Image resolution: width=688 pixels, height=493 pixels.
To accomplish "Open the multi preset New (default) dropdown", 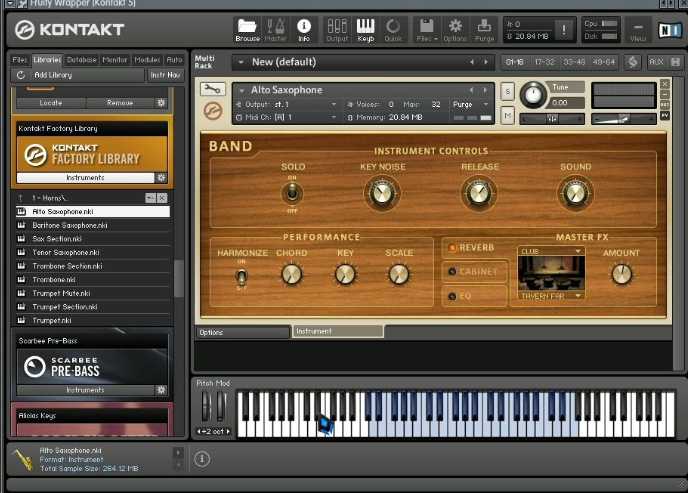I will point(241,62).
